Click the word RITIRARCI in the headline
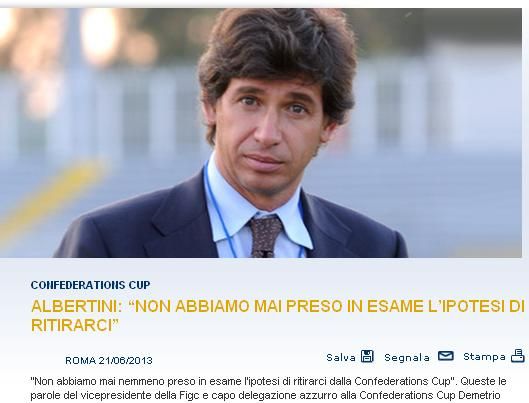The height and width of the screenshot is (403, 529). pyautogui.click(x=72, y=325)
